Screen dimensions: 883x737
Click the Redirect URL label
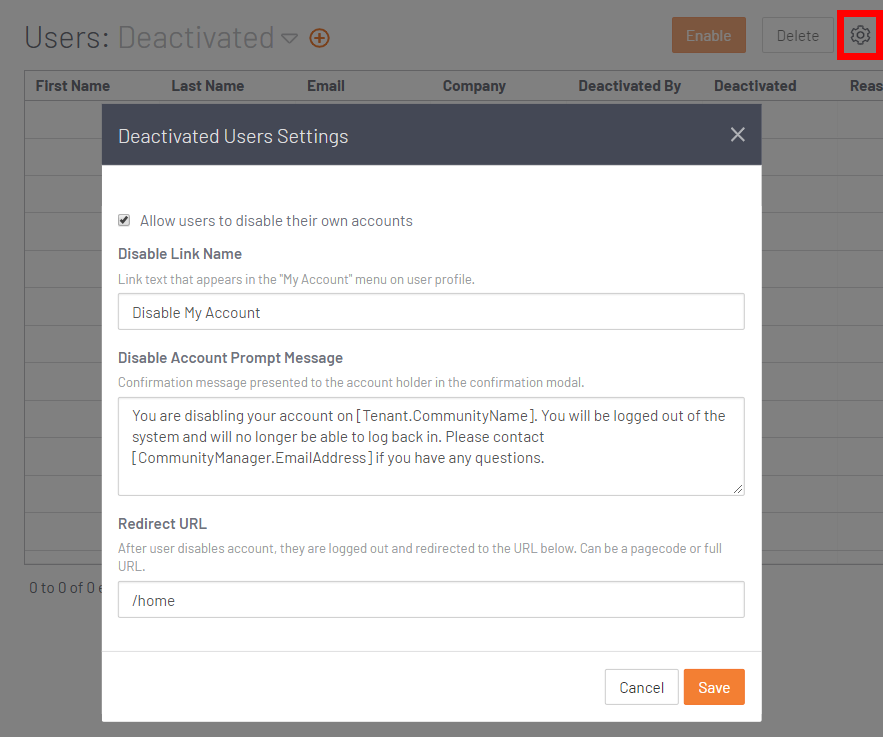pos(162,524)
